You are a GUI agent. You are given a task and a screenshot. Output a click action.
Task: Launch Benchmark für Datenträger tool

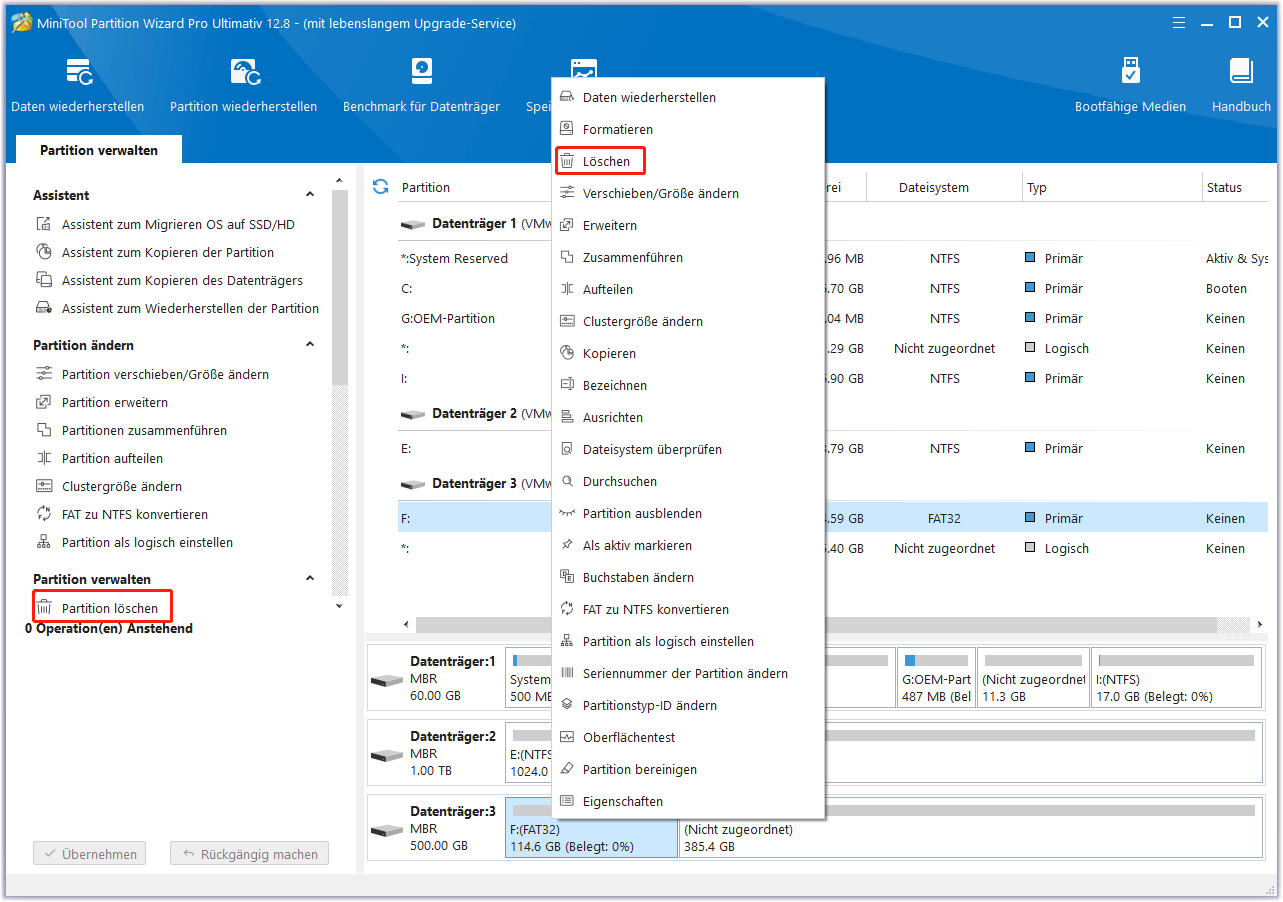coord(421,86)
